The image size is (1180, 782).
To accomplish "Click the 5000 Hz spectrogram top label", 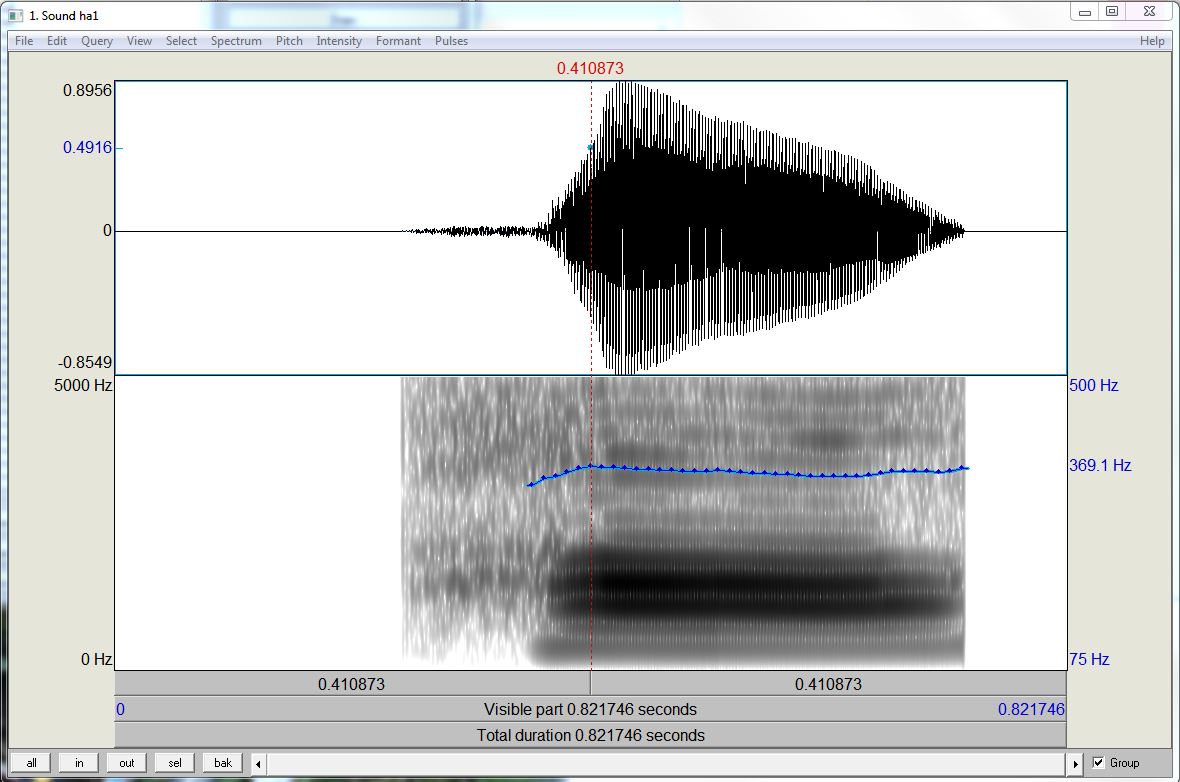I will (x=83, y=385).
